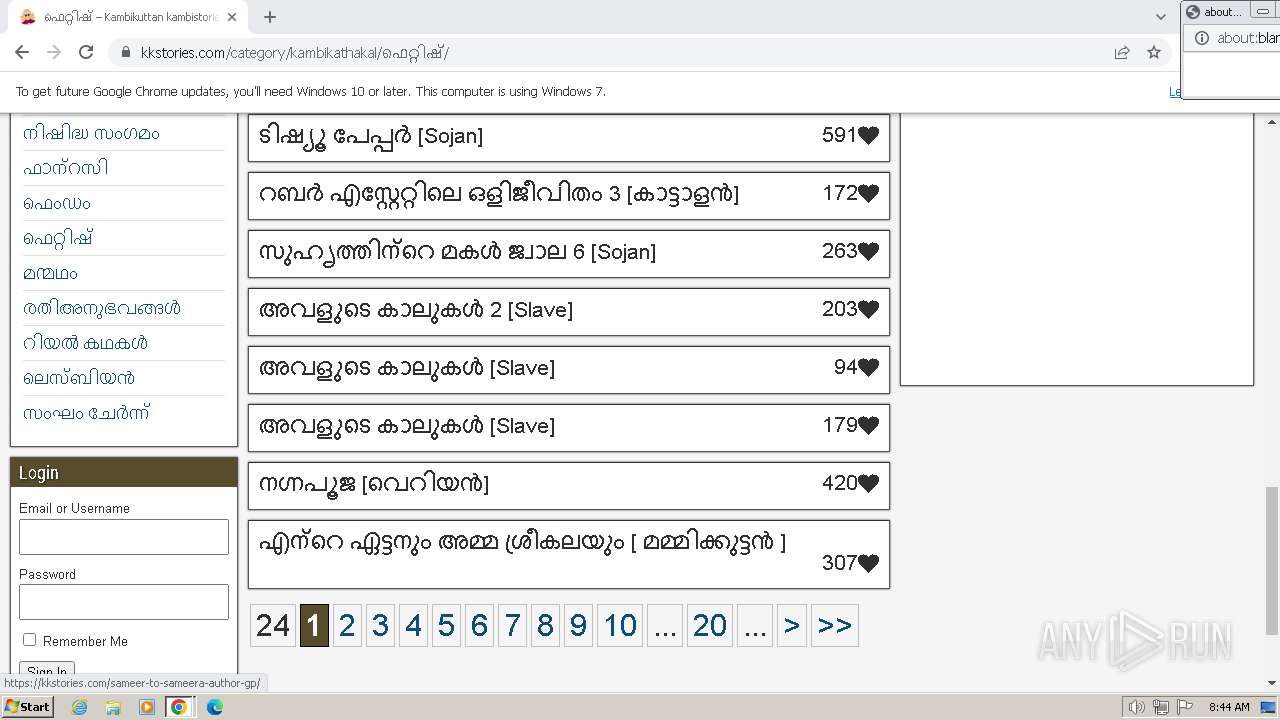This screenshot has width=1280, height=720.
Task: Click the browser back arrow
Action: click(x=22, y=52)
